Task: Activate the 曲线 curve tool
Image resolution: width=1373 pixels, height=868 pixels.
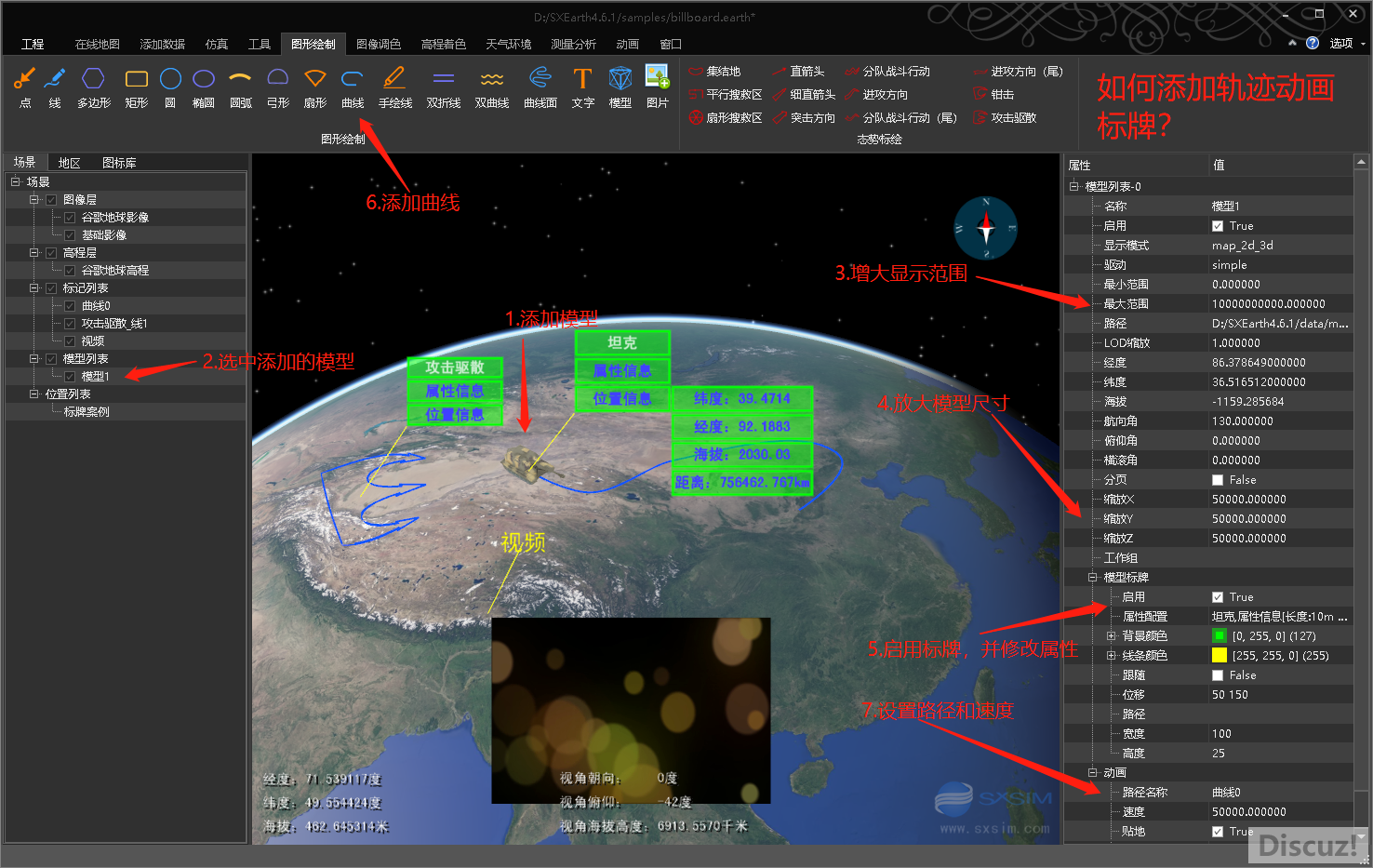Action: tap(353, 87)
